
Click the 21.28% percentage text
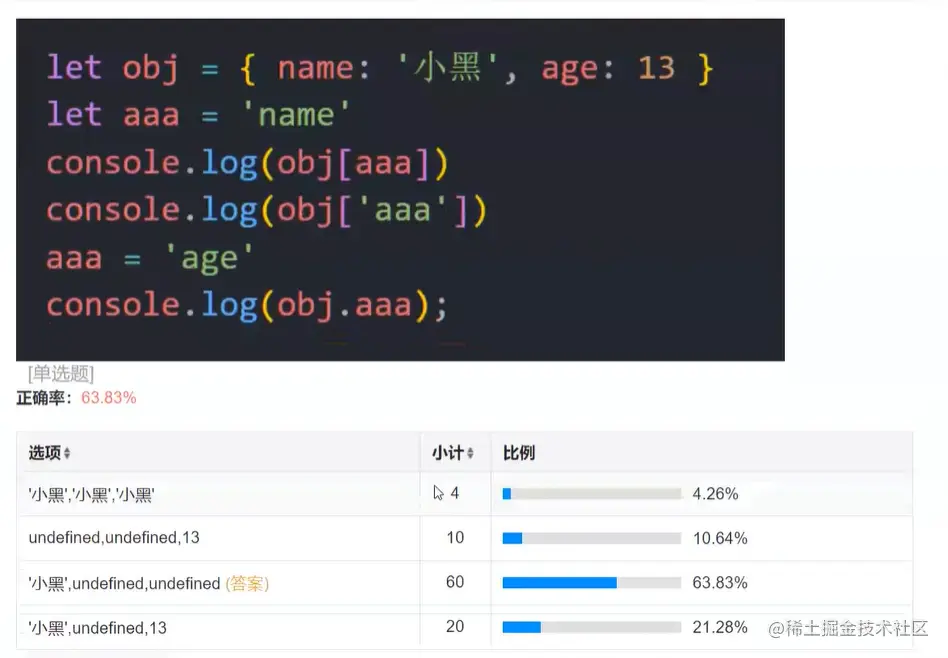point(720,627)
